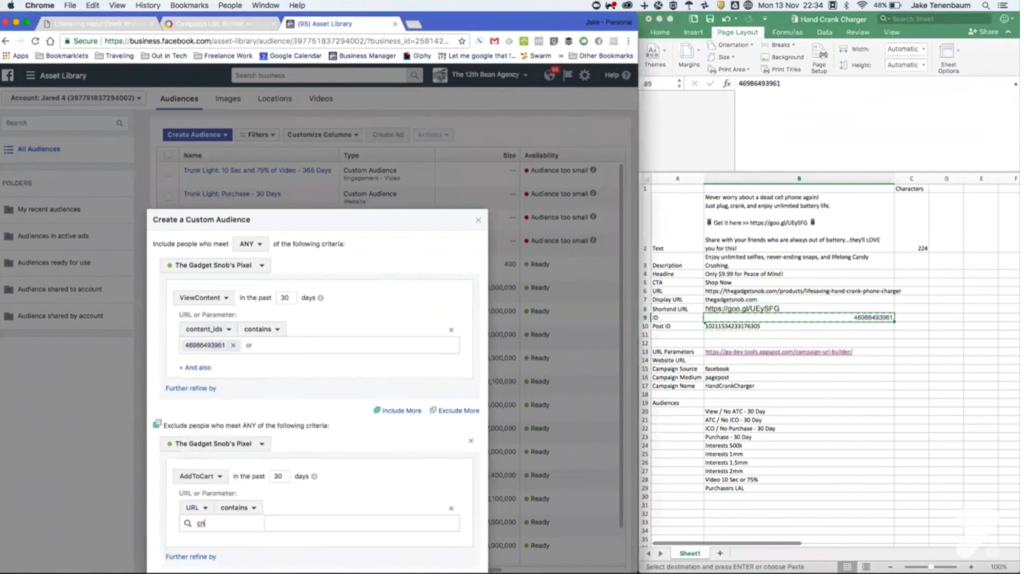This screenshot has height=574, width=1024.
Task: Open Customize Columns dropdown
Action: tap(323, 135)
